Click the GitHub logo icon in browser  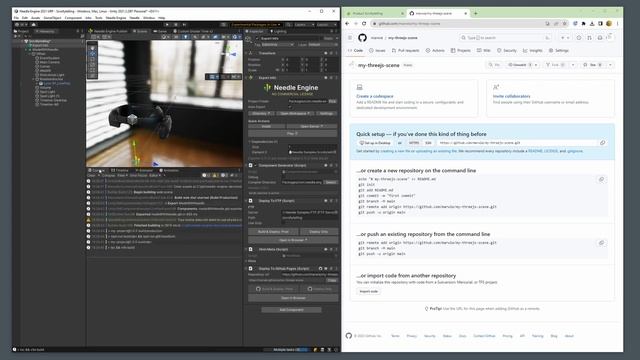(362, 38)
